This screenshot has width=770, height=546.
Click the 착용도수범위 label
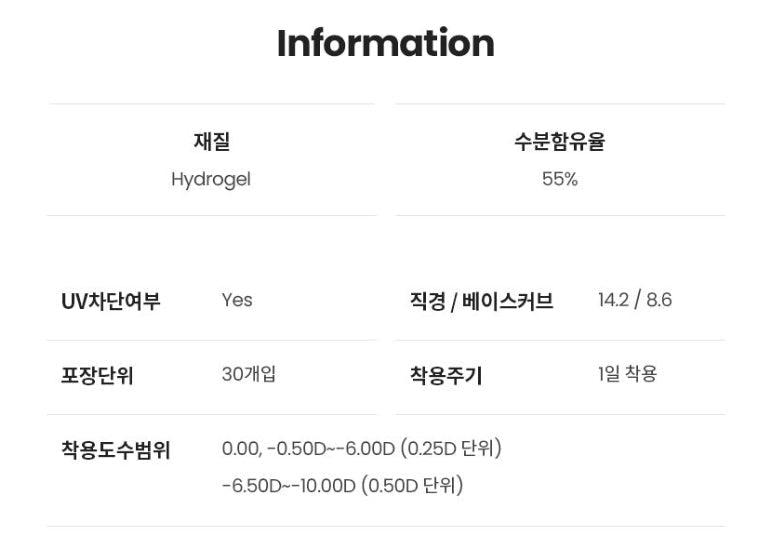pyautogui.click(x=116, y=451)
